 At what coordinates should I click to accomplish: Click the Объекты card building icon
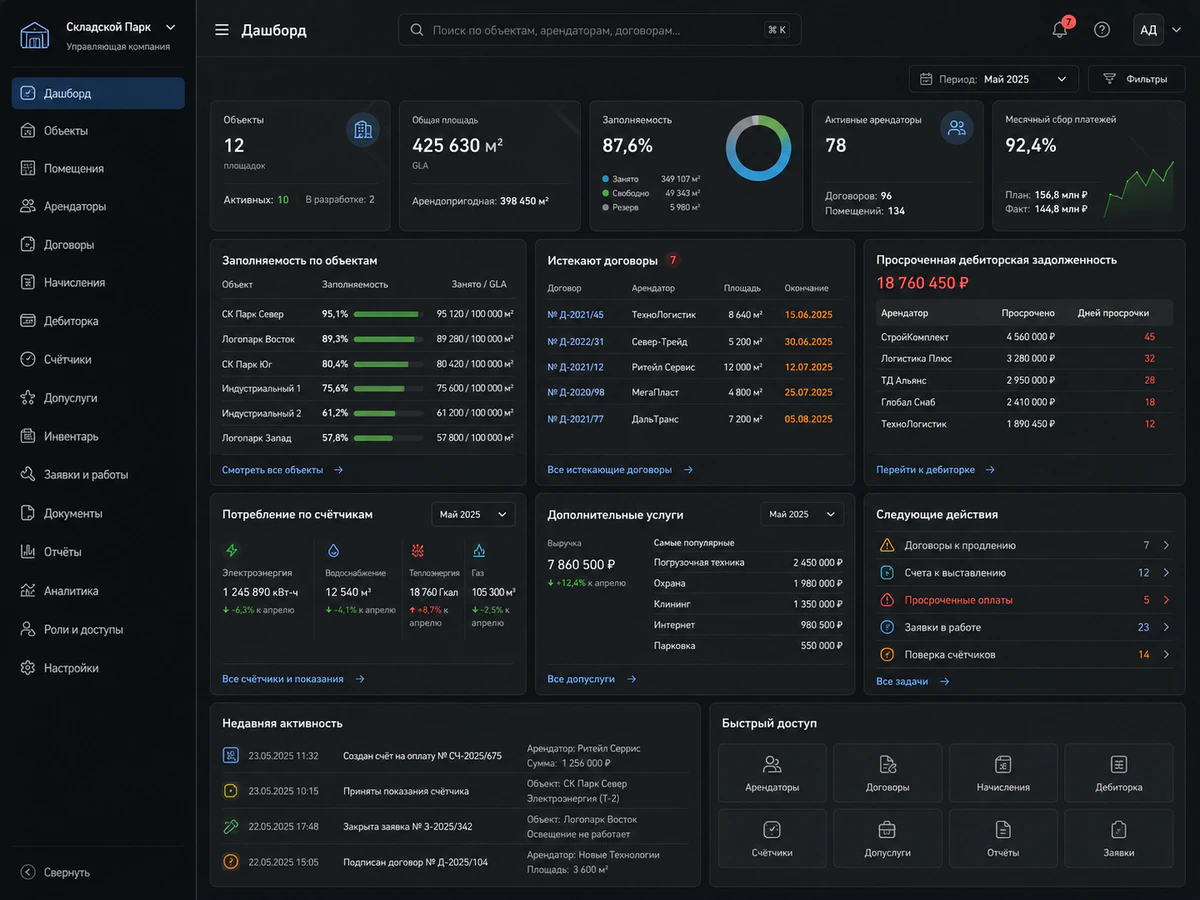pyautogui.click(x=363, y=130)
